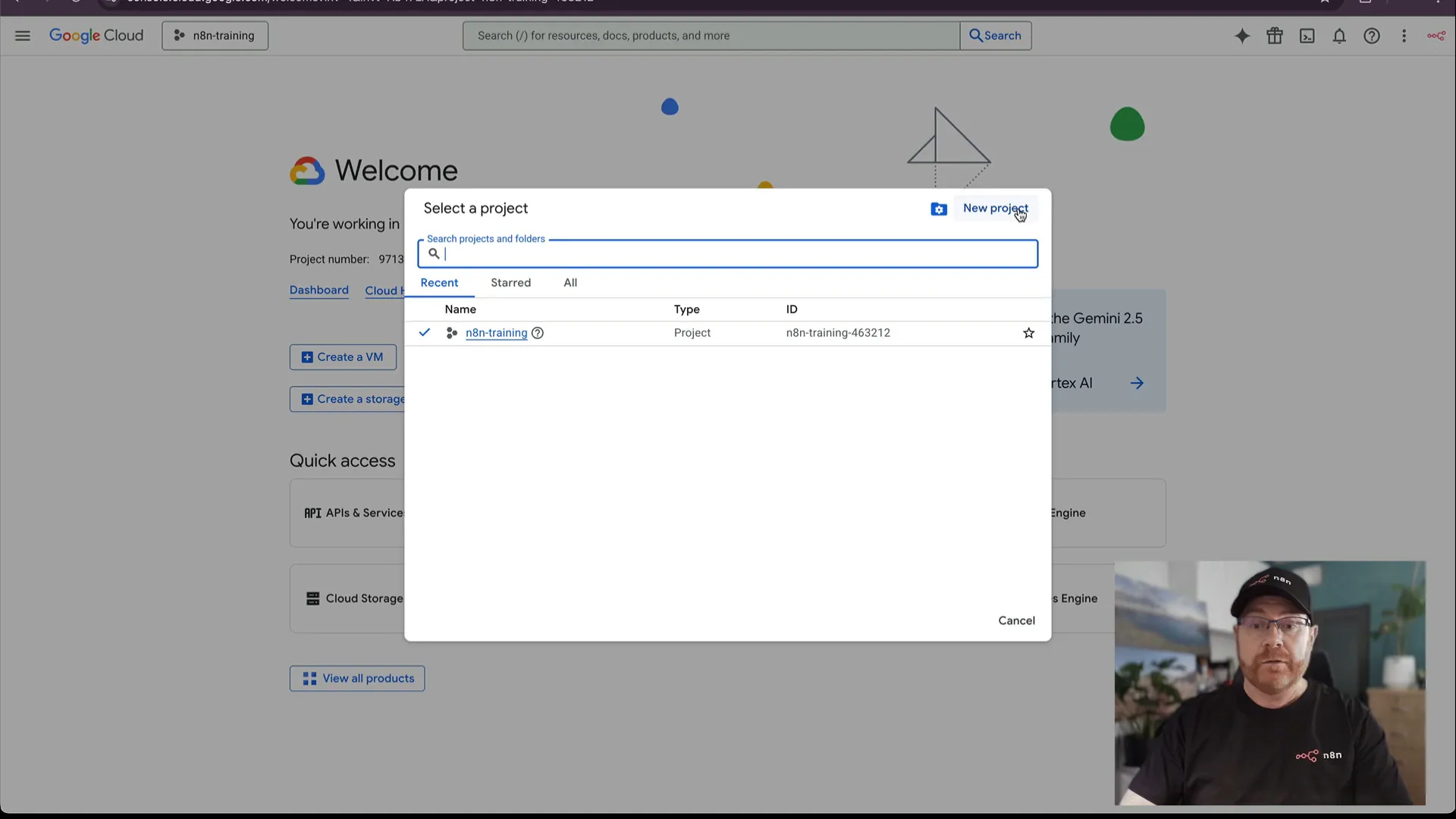
Task: Click the Type column header
Action: 687,309
